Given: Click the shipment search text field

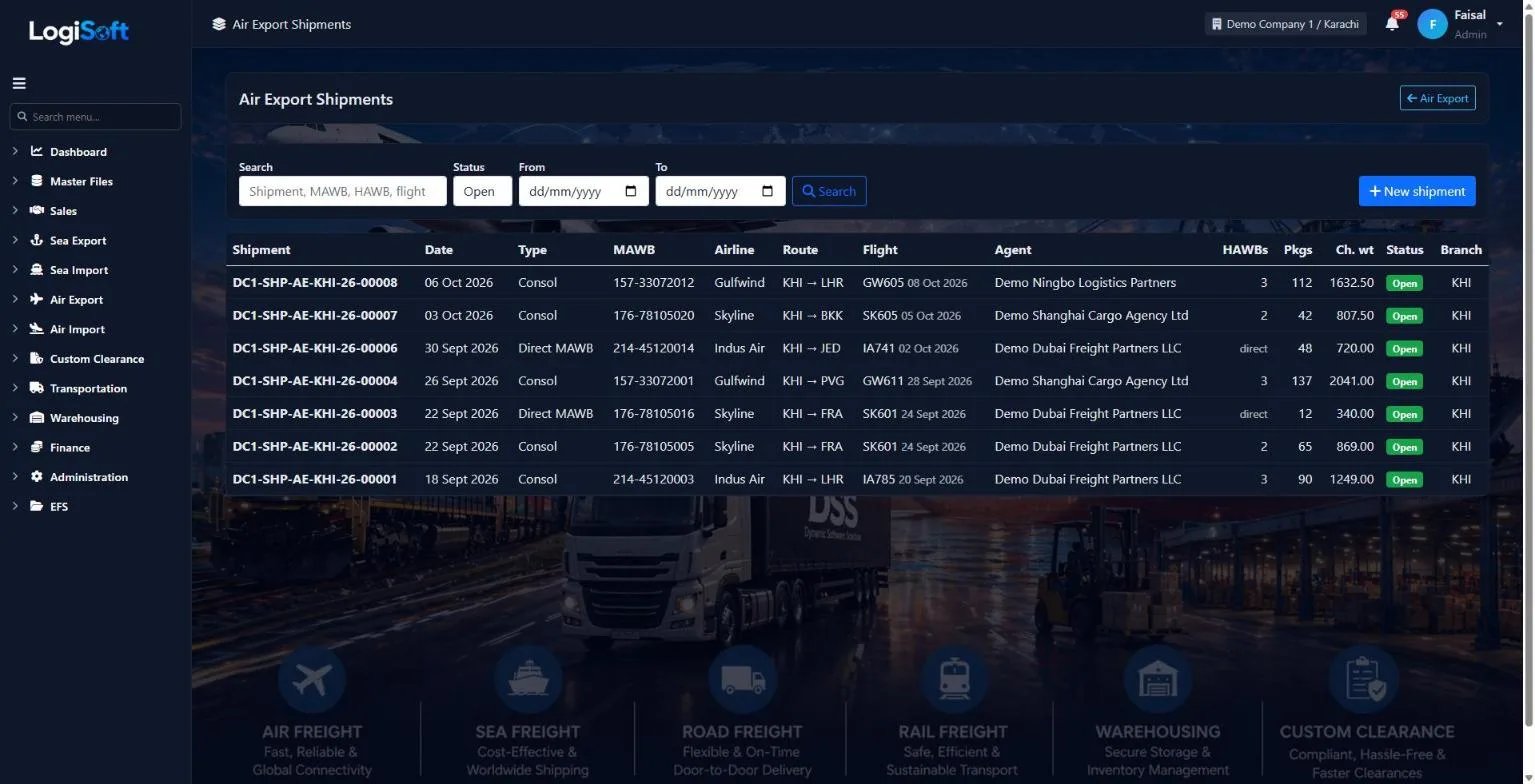Looking at the screenshot, I should point(343,191).
